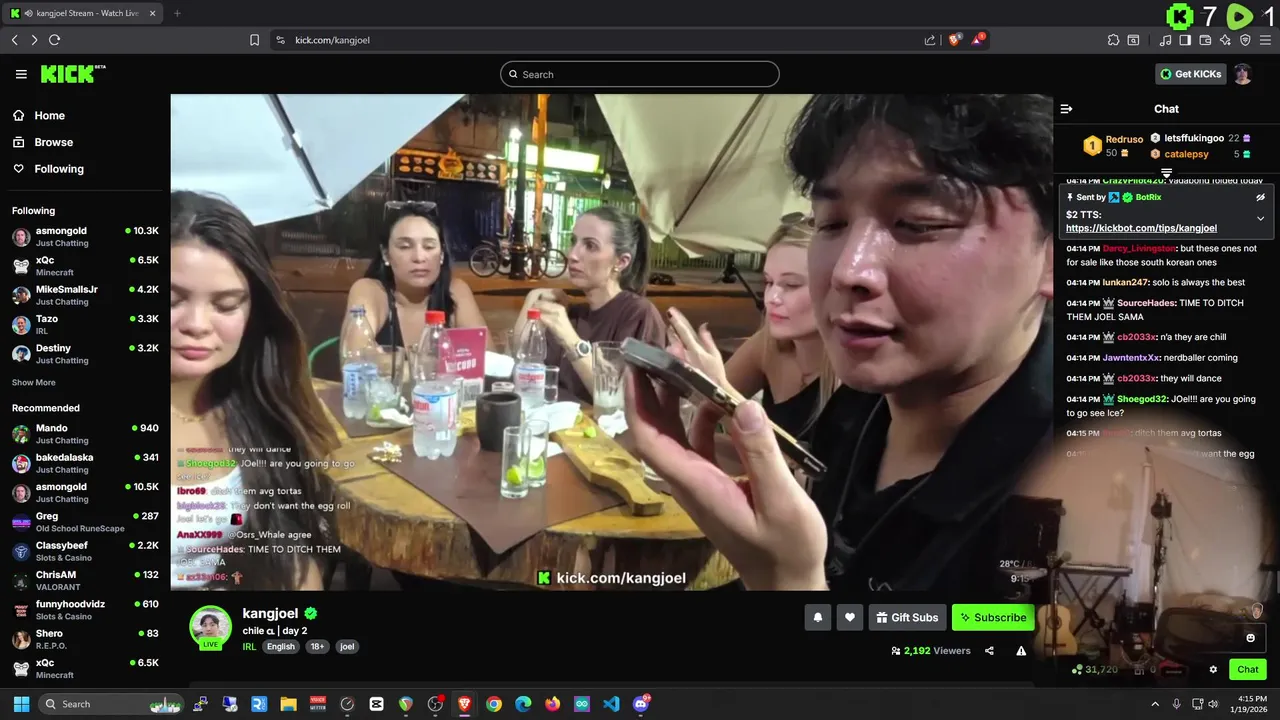The height and width of the screenshot is (720, 1280).
Task: Collapse the chat panel arrow icon
Action: pos(1066,109)
